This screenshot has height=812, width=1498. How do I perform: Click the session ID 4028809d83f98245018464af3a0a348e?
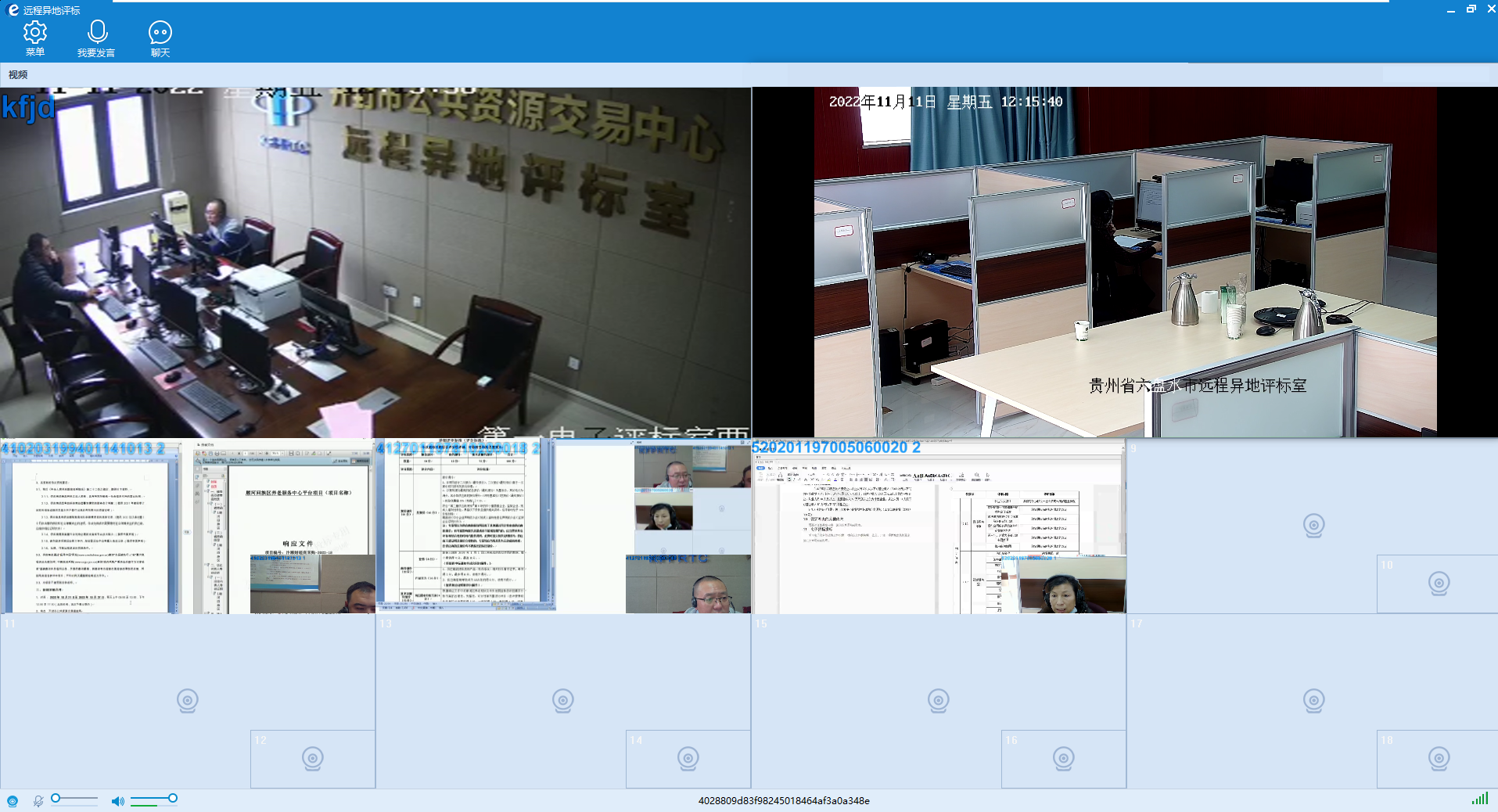pos(784,801)
